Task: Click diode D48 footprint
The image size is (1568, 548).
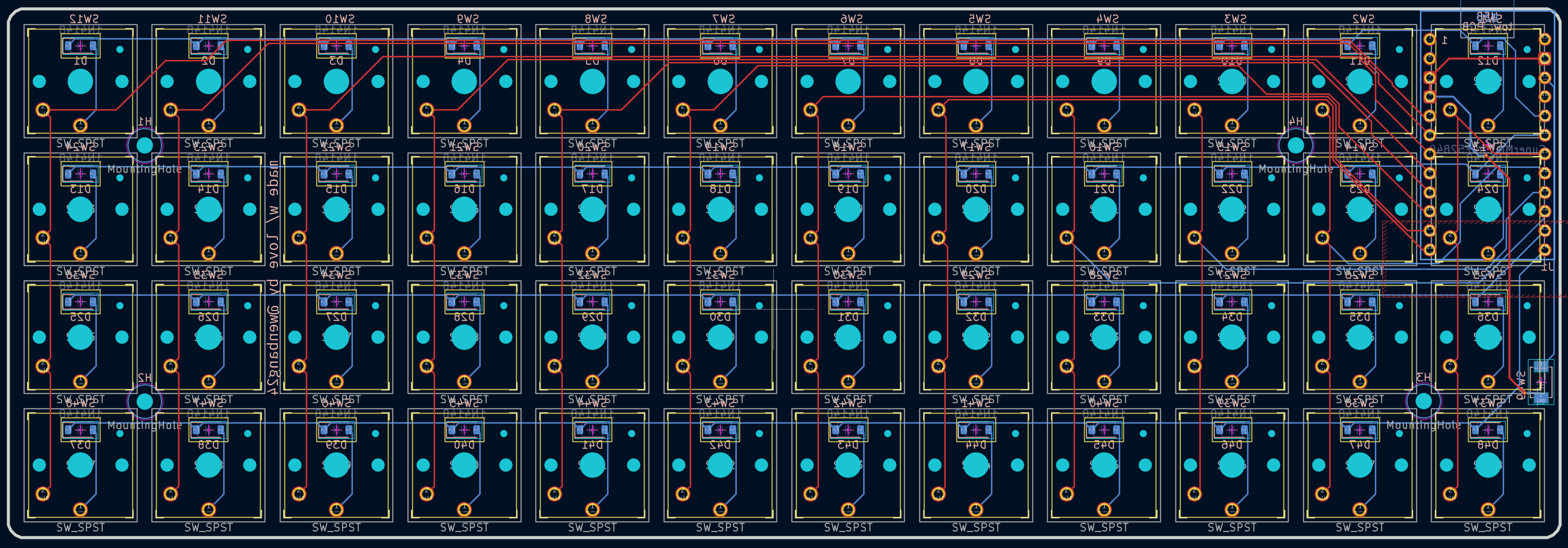Action: tap(1488, 430)
